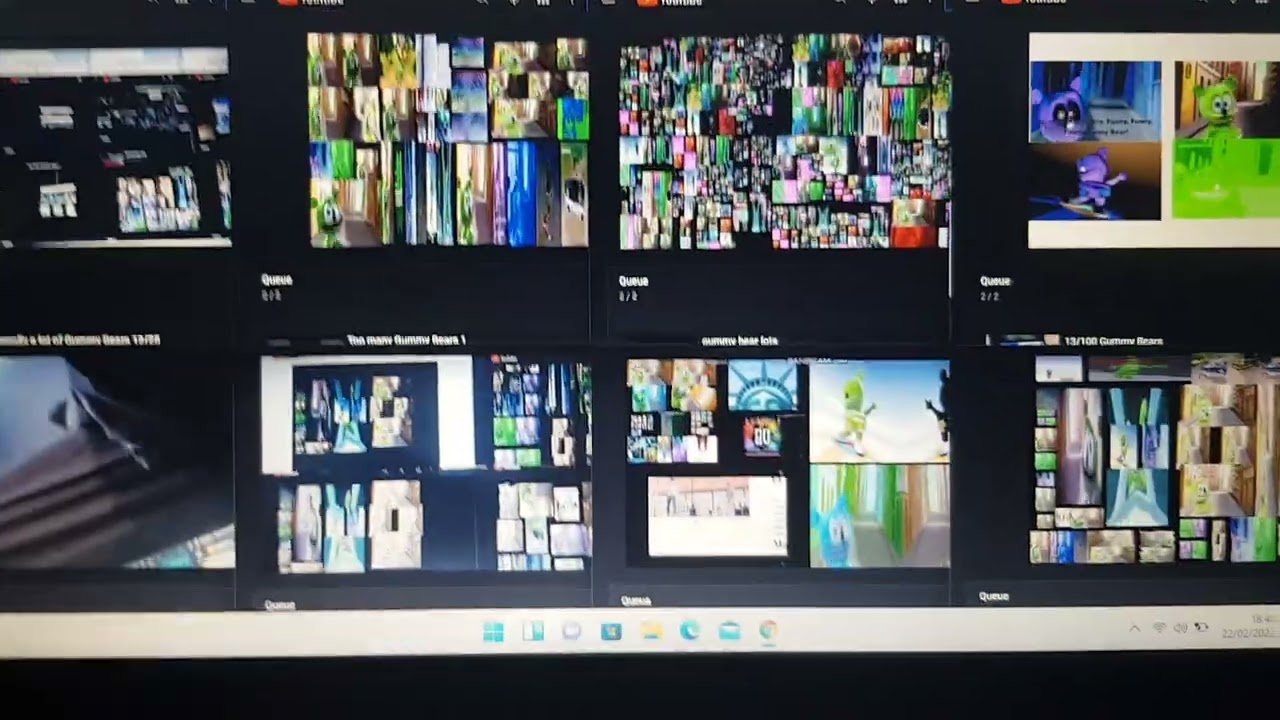Screen dimensions: 1280x720
Task: Open the Chat icon in the taskbar
Action: pos(571,632)
